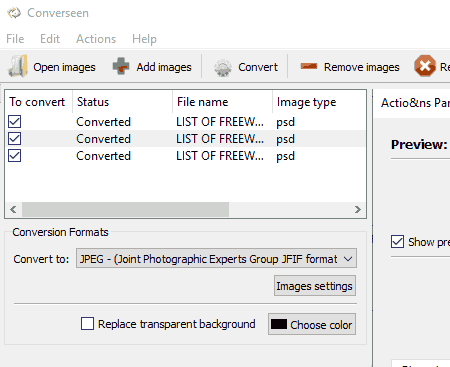Open the Edit menu
Image resolution: width=450 pixels, height=367 pixels.
coord(50,39)
